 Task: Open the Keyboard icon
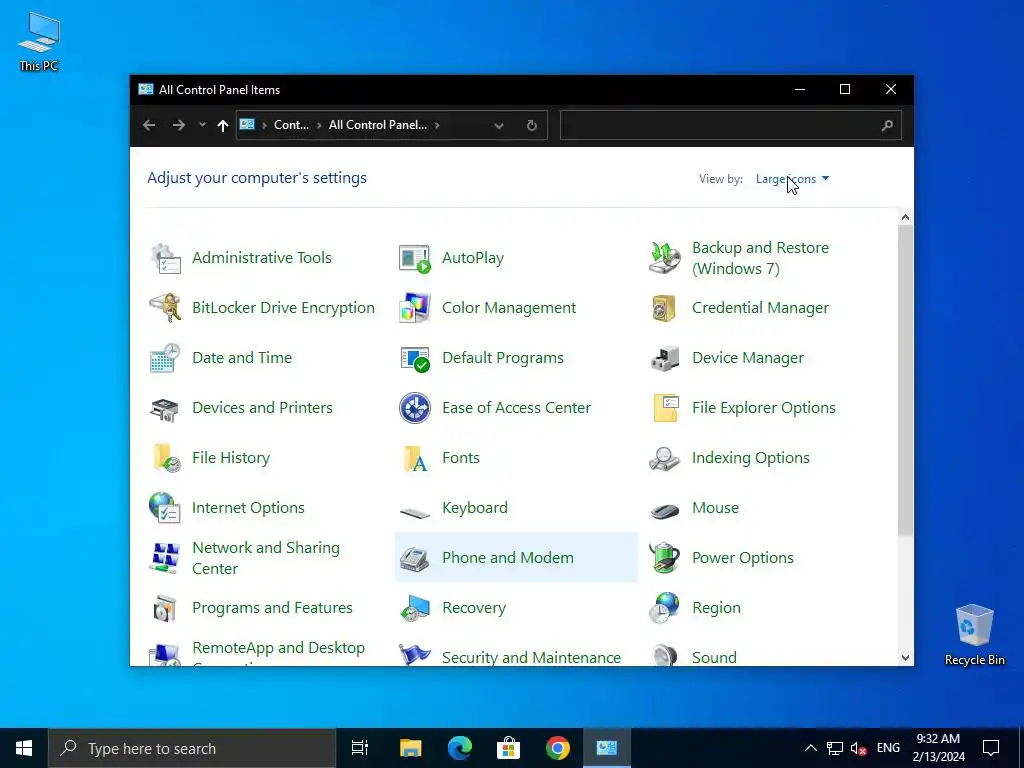click(x=415, y=512)
